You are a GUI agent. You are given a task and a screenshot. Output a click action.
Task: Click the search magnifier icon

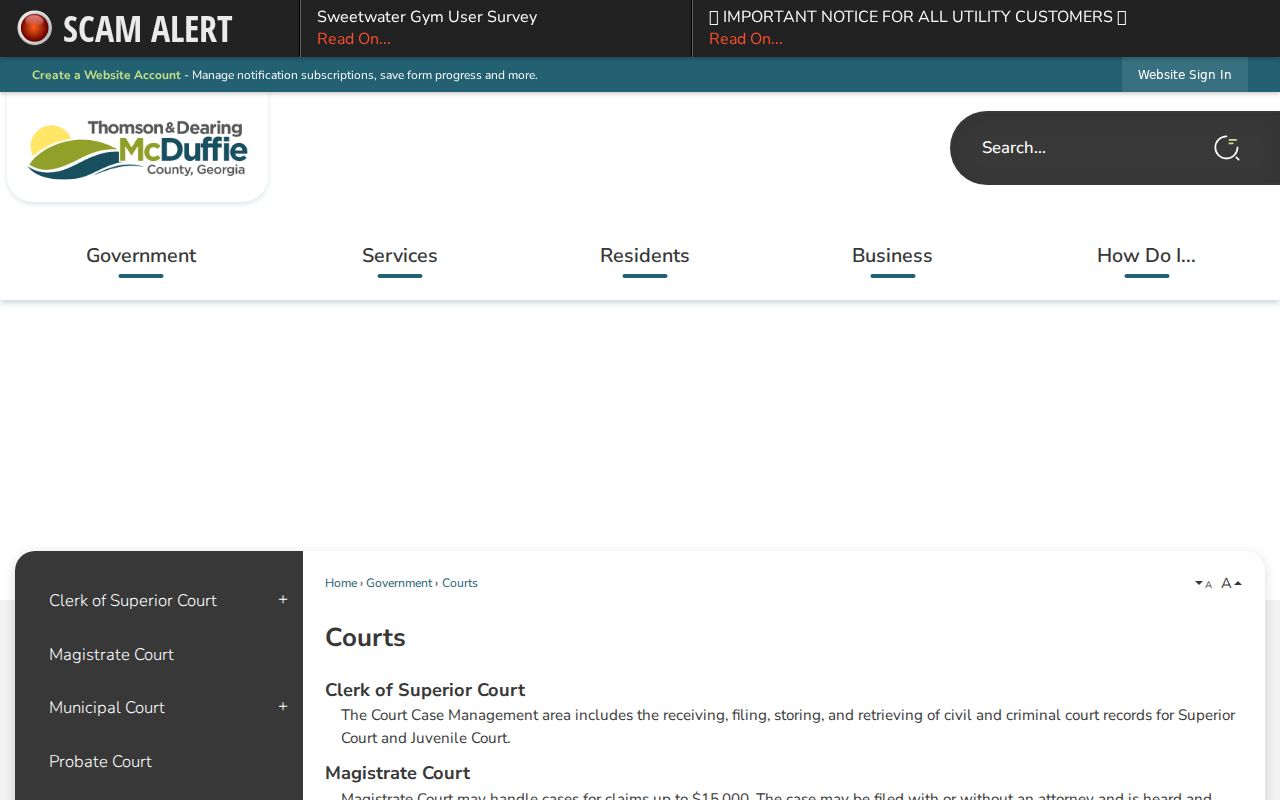(x=1227, y=148)
